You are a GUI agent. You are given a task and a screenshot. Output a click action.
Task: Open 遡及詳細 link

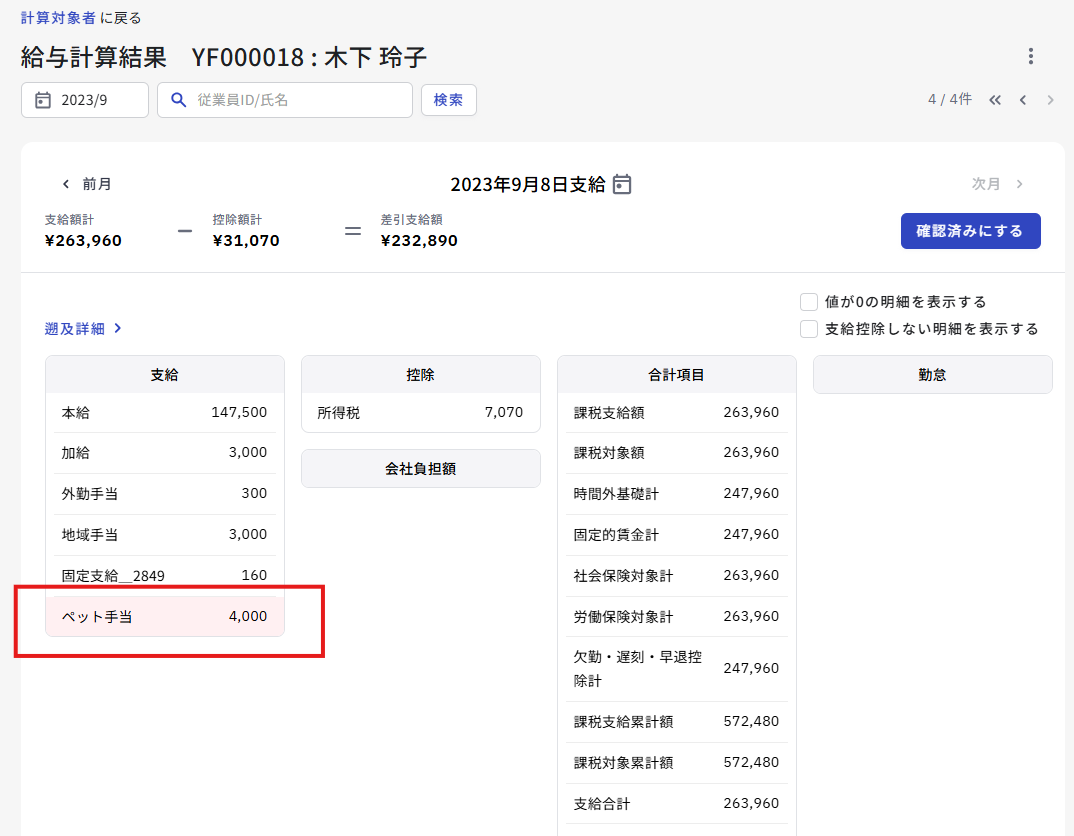pos(83,329)
